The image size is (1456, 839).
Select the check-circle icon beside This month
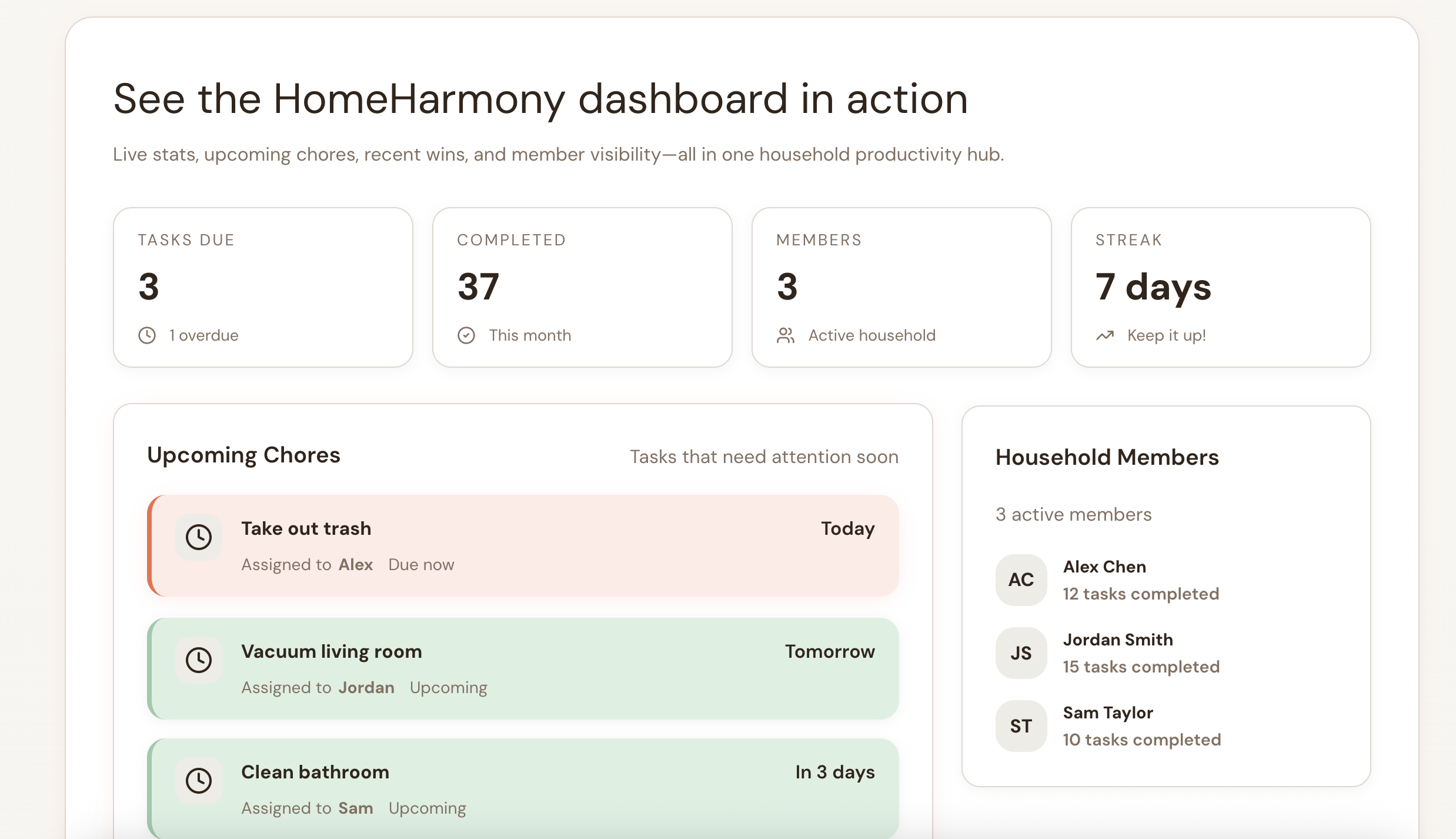tap(466, 335)
